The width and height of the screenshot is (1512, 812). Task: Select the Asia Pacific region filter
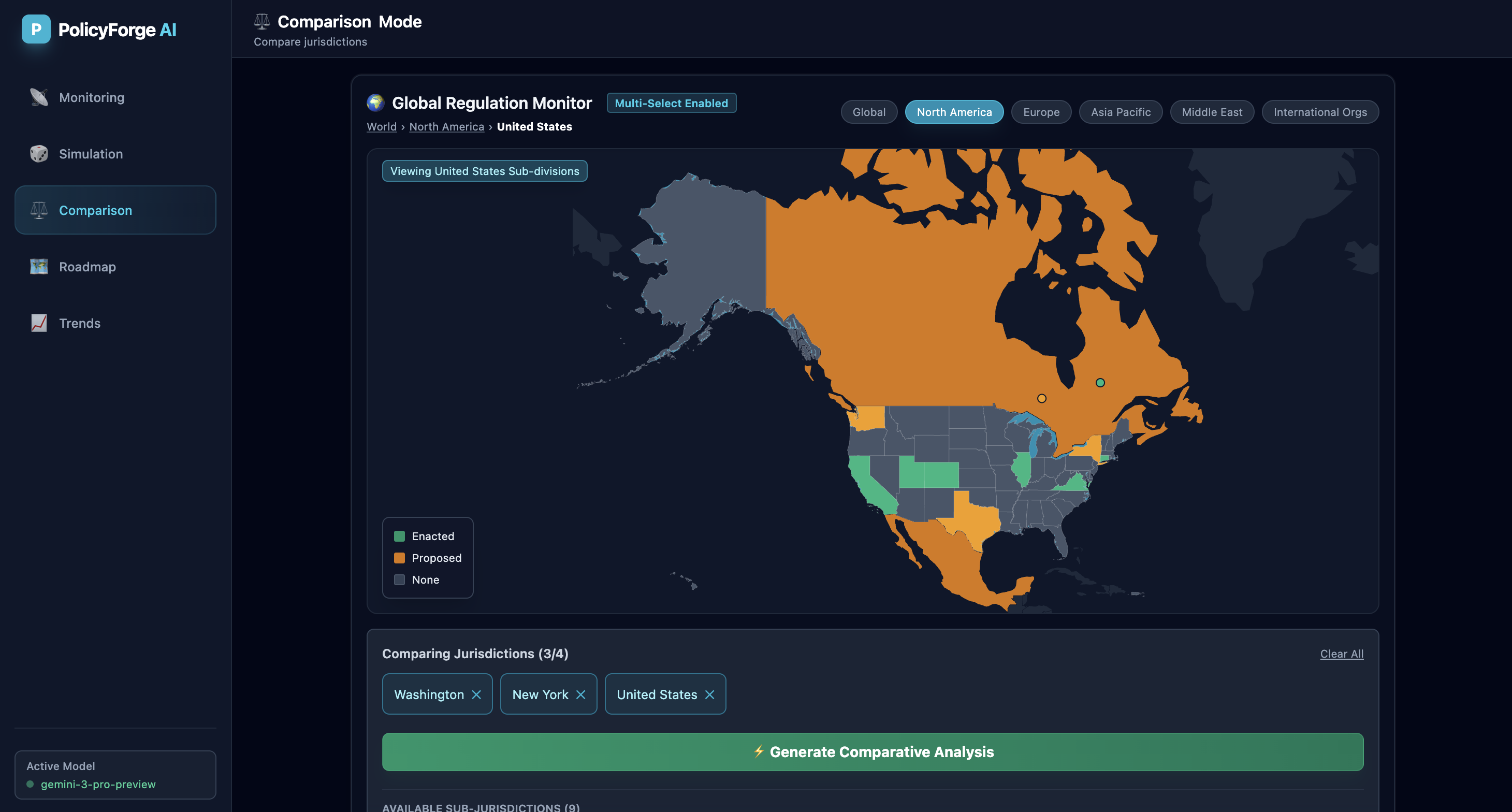point(1120,112)
